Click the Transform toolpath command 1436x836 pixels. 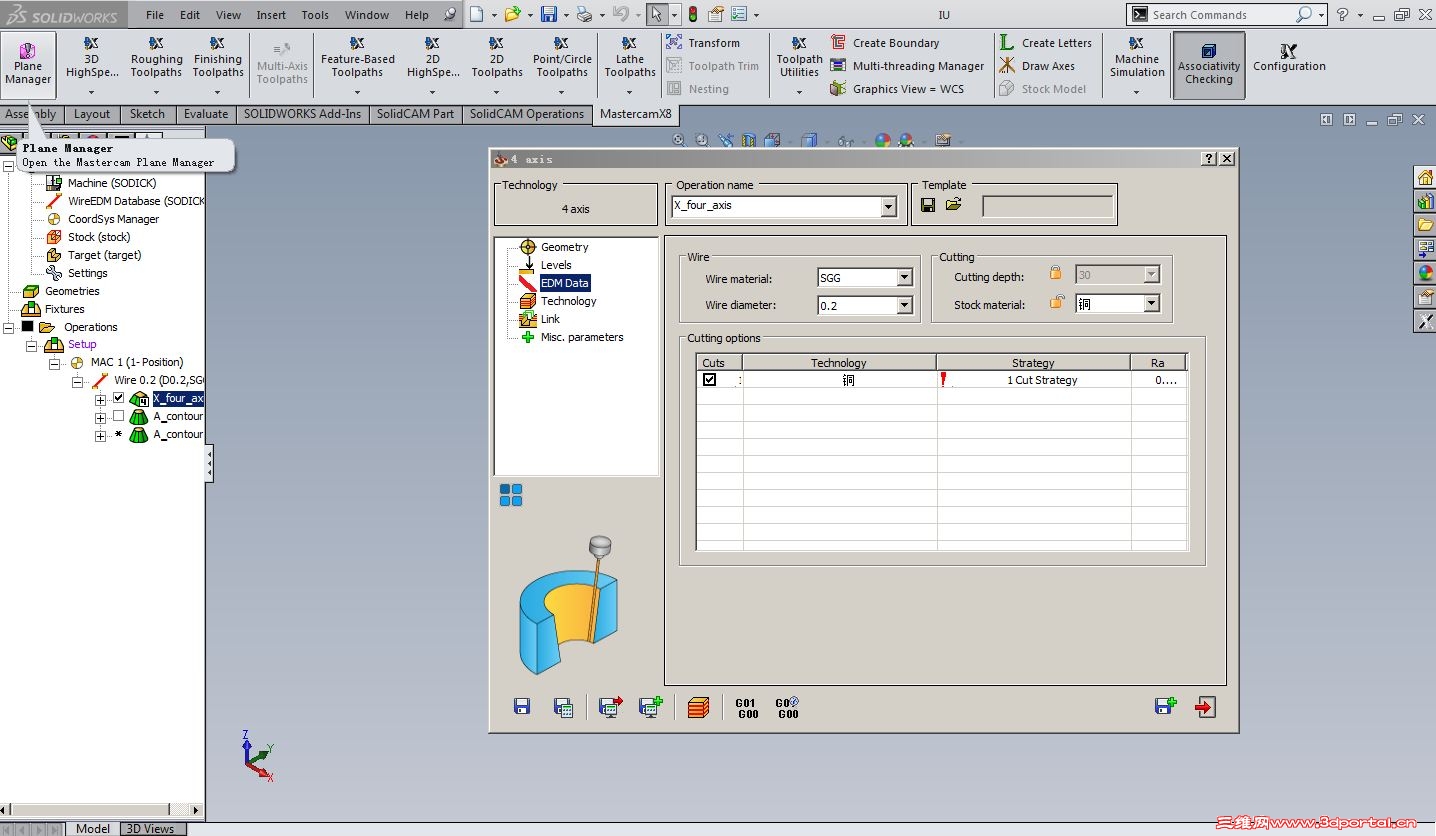click(703, 43)
